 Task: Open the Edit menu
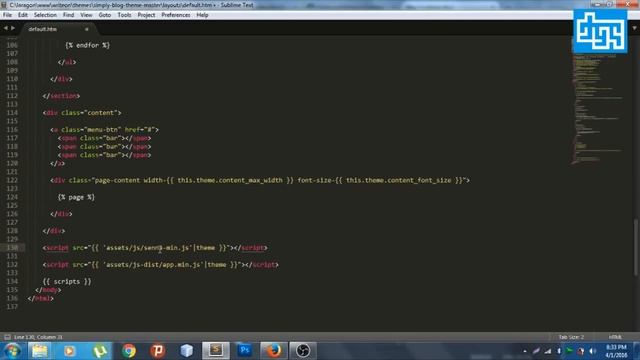pyautogui.click(x=23, y=15)
